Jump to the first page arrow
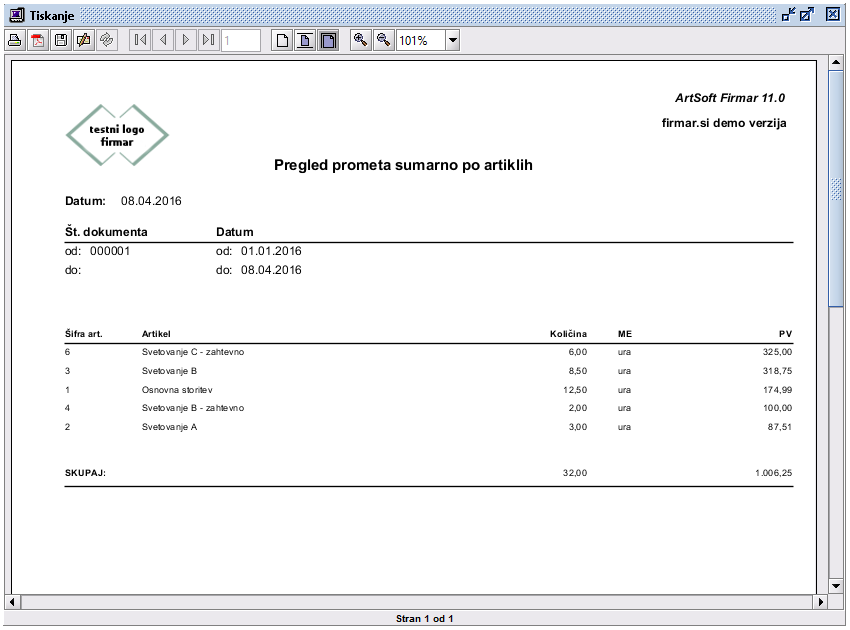 point(140,40)
